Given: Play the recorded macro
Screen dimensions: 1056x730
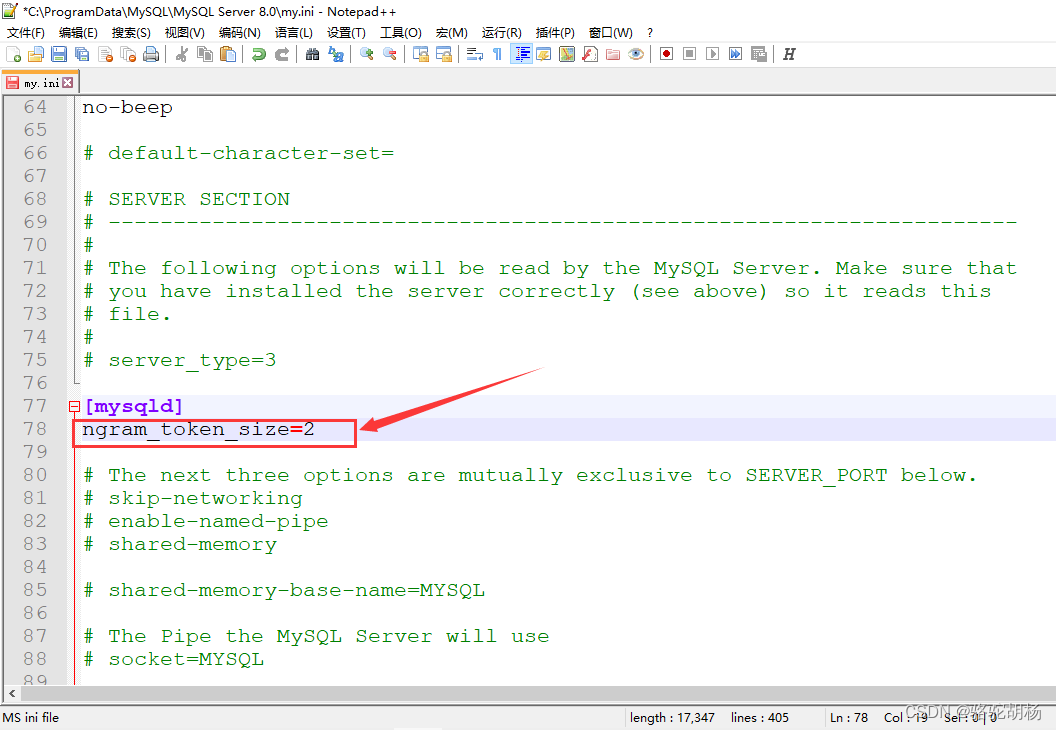Looking at the screenshot, I should point(713,54).
